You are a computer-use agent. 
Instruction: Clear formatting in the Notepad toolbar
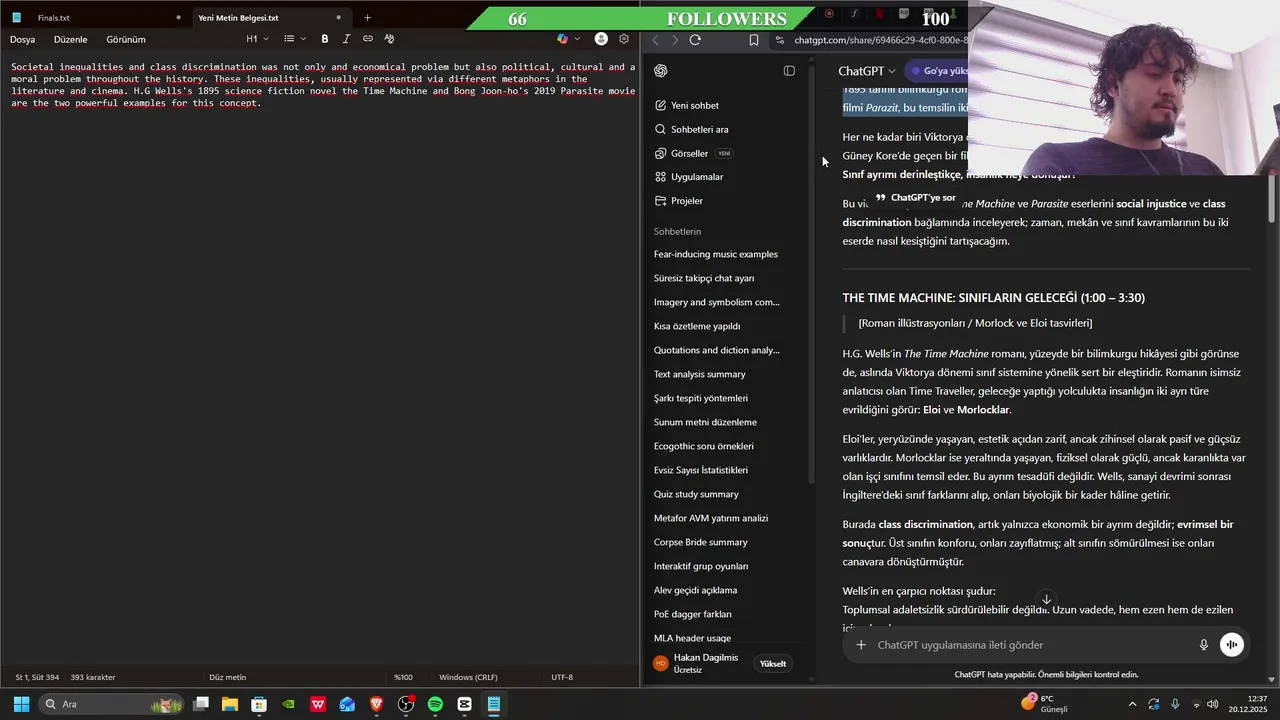point(389,39)
